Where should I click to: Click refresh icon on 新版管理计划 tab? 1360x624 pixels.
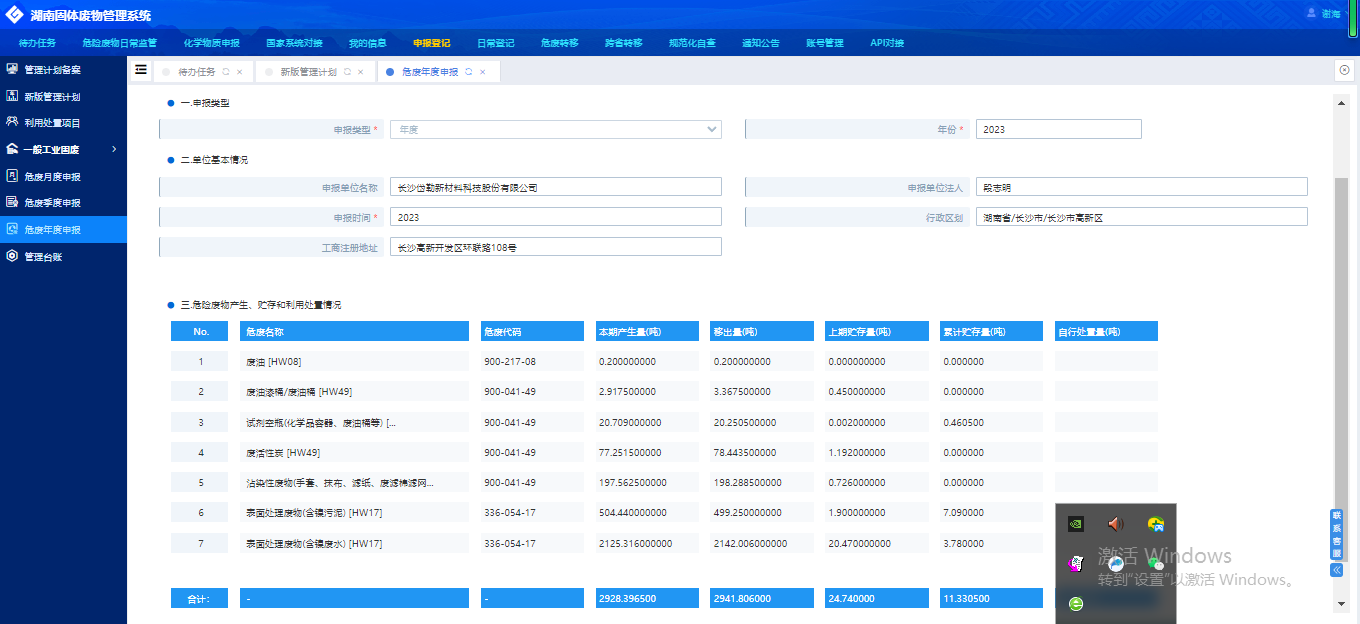347,72
